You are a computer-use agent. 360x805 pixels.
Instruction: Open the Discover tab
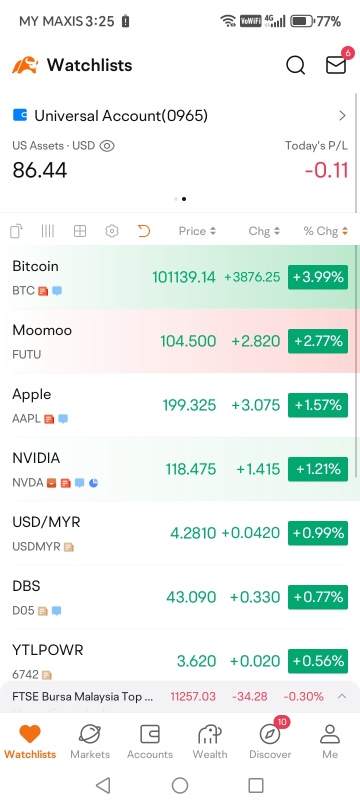point(270,742)
